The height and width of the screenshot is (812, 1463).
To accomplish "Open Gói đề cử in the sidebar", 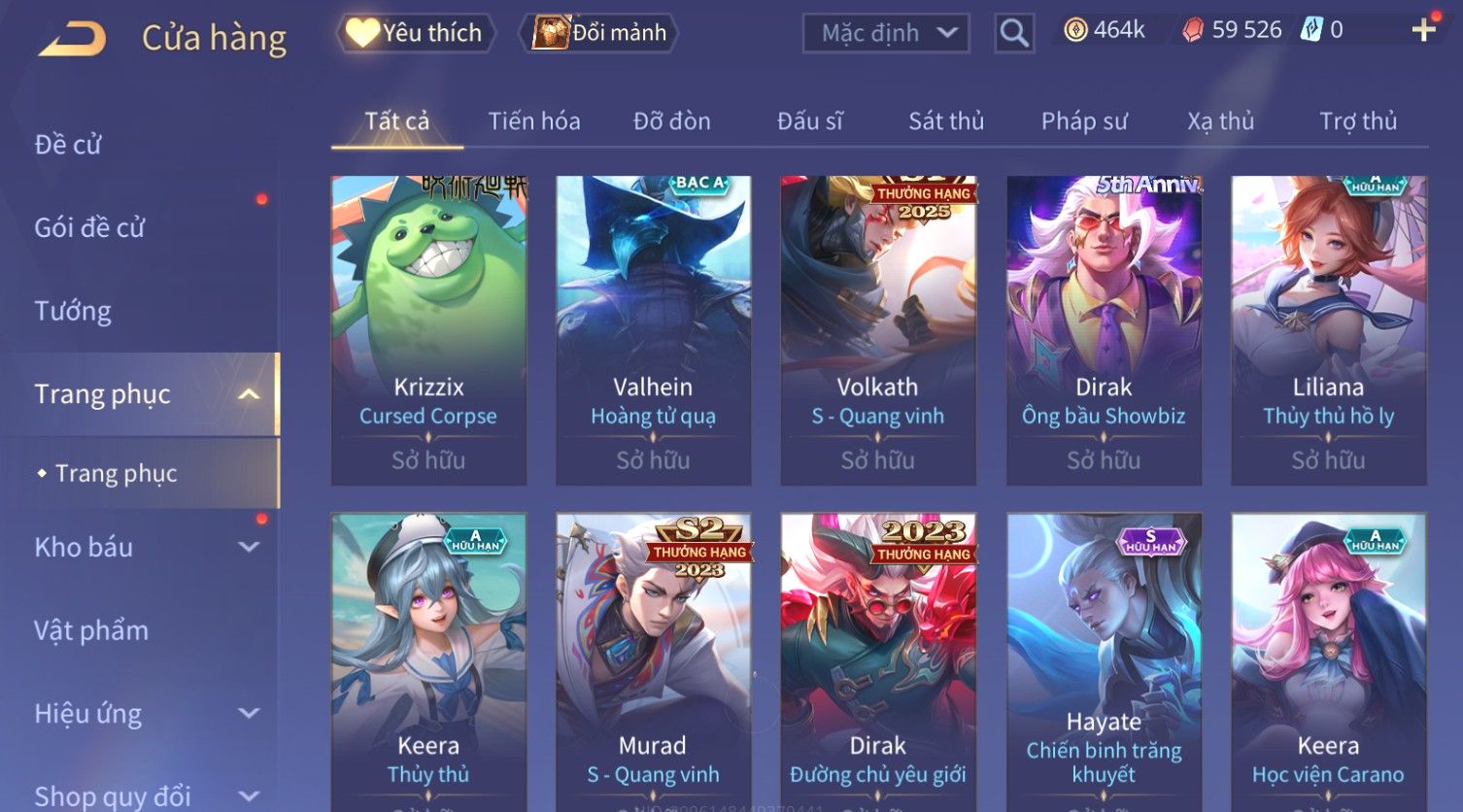I will tap(89, 227).
